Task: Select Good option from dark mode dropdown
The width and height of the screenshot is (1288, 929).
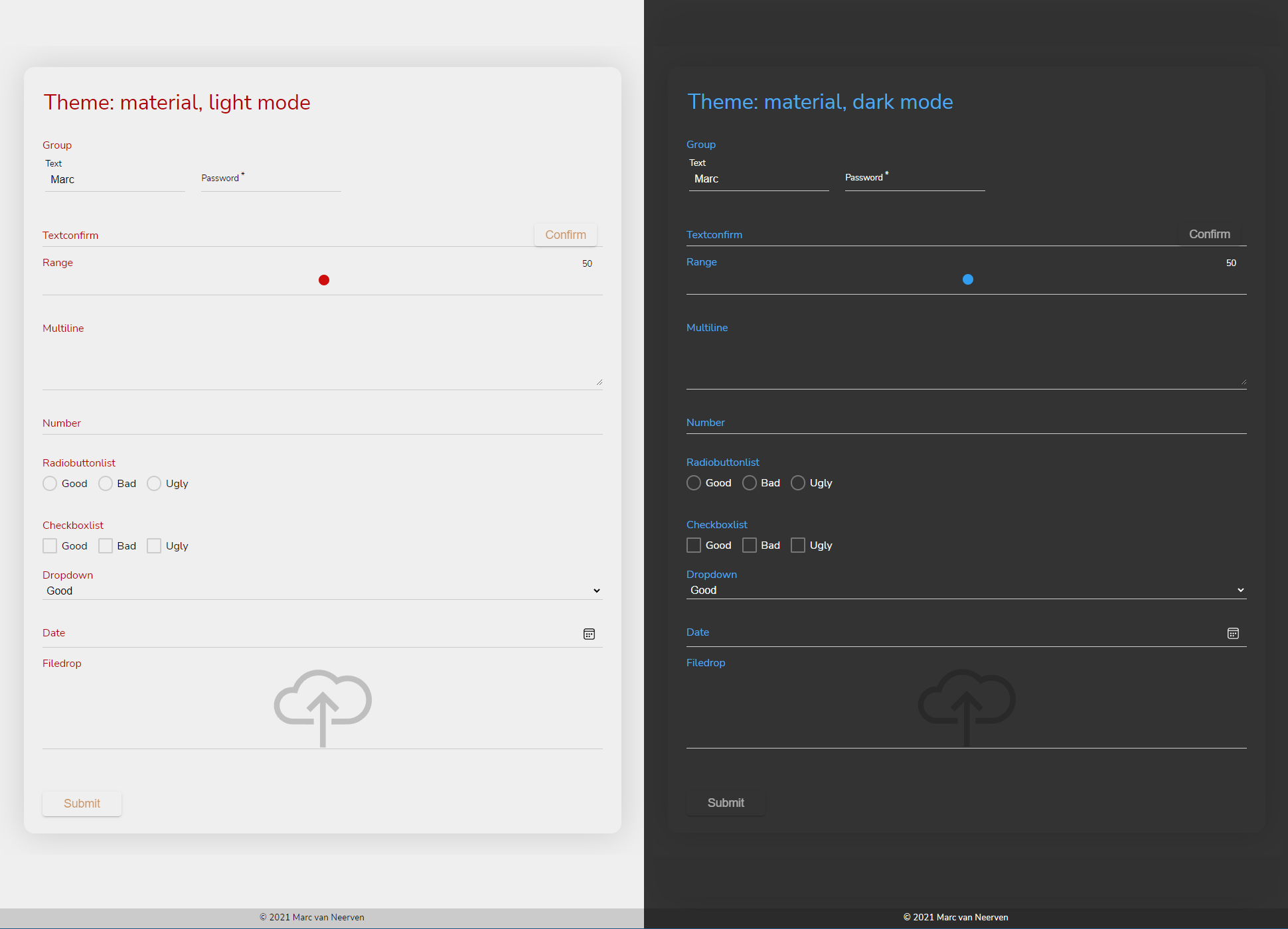Action: [965, 590]
